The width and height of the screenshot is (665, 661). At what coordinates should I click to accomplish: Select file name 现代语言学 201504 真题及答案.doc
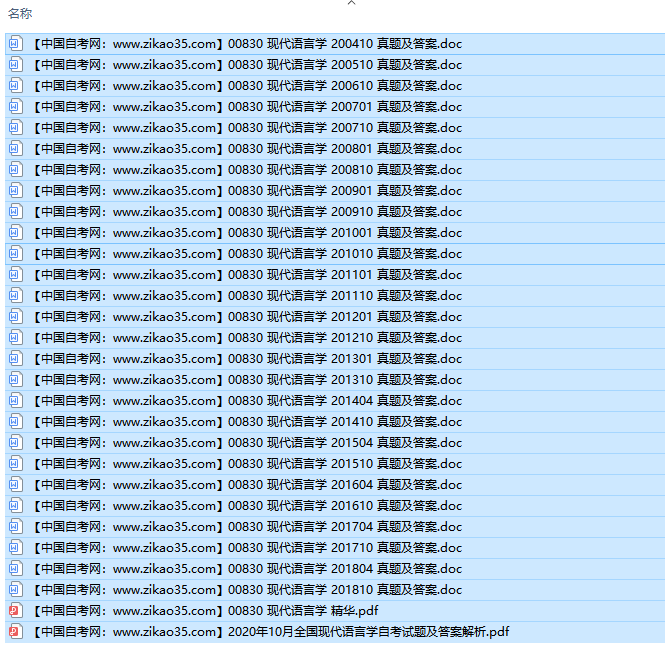pyautogui.click(x=364, y=443)
